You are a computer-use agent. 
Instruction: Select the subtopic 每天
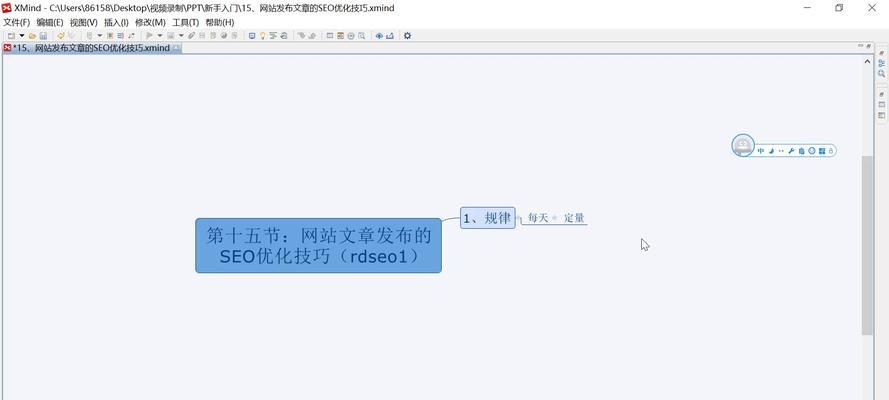538,218
